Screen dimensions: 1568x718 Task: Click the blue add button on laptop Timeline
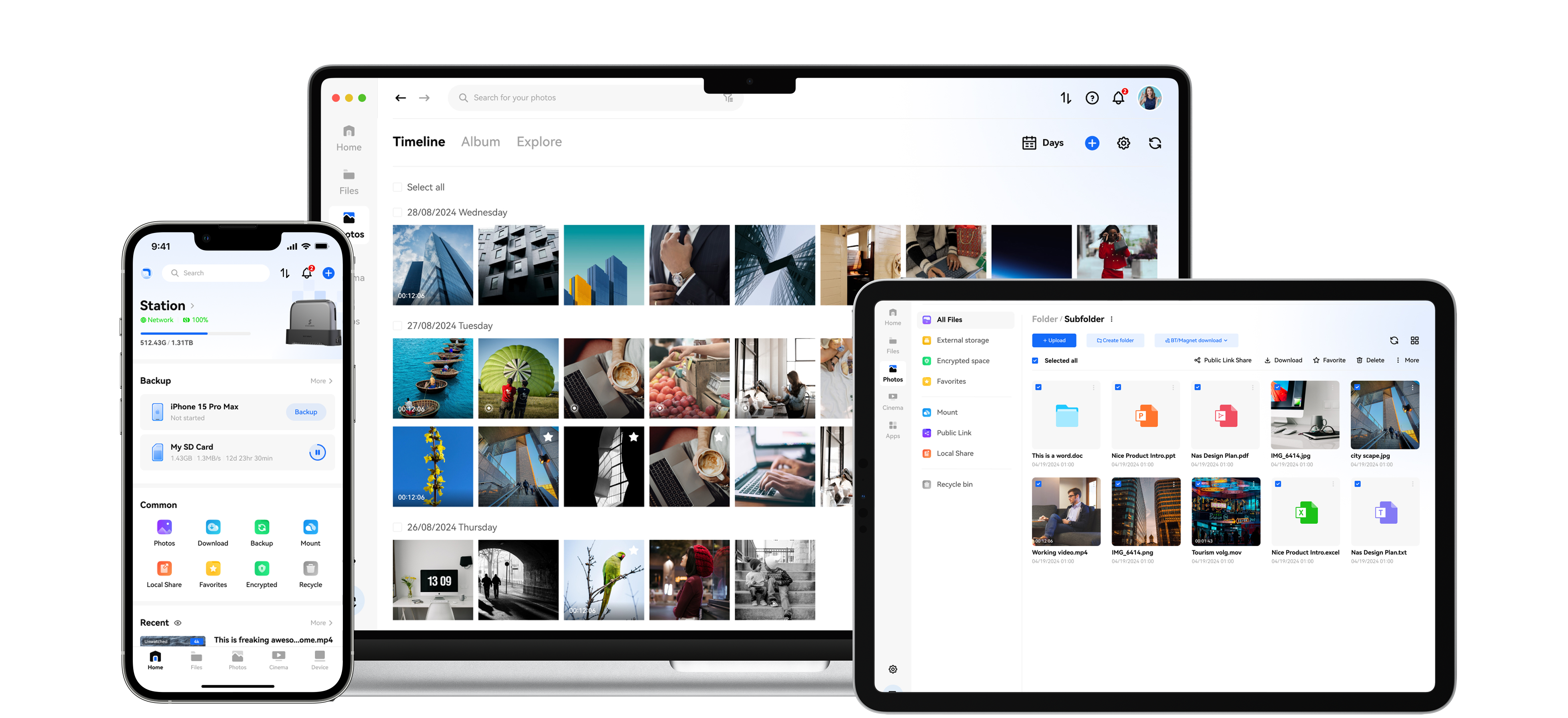pyautogui.click(x=1092, y=142)
